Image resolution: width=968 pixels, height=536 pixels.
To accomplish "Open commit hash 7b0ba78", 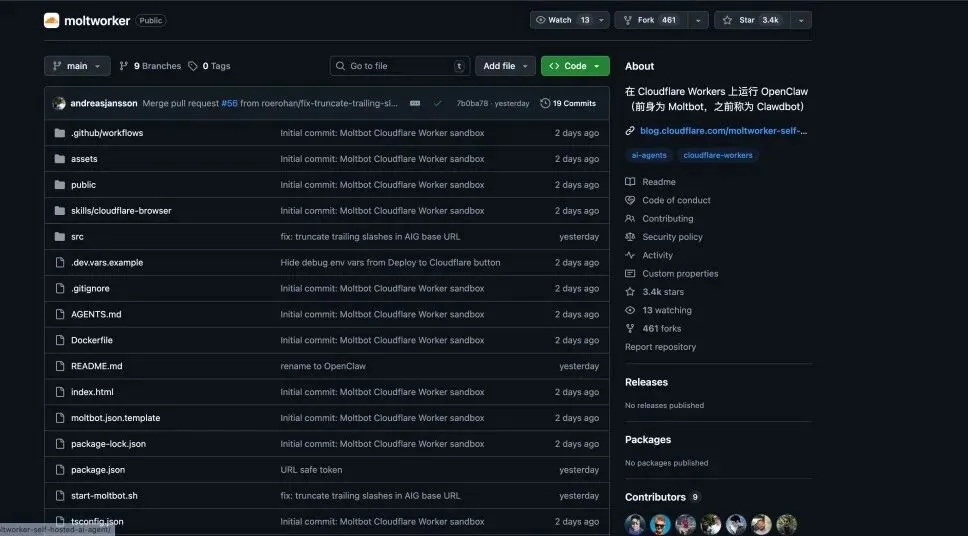I will tap(472, 103).
